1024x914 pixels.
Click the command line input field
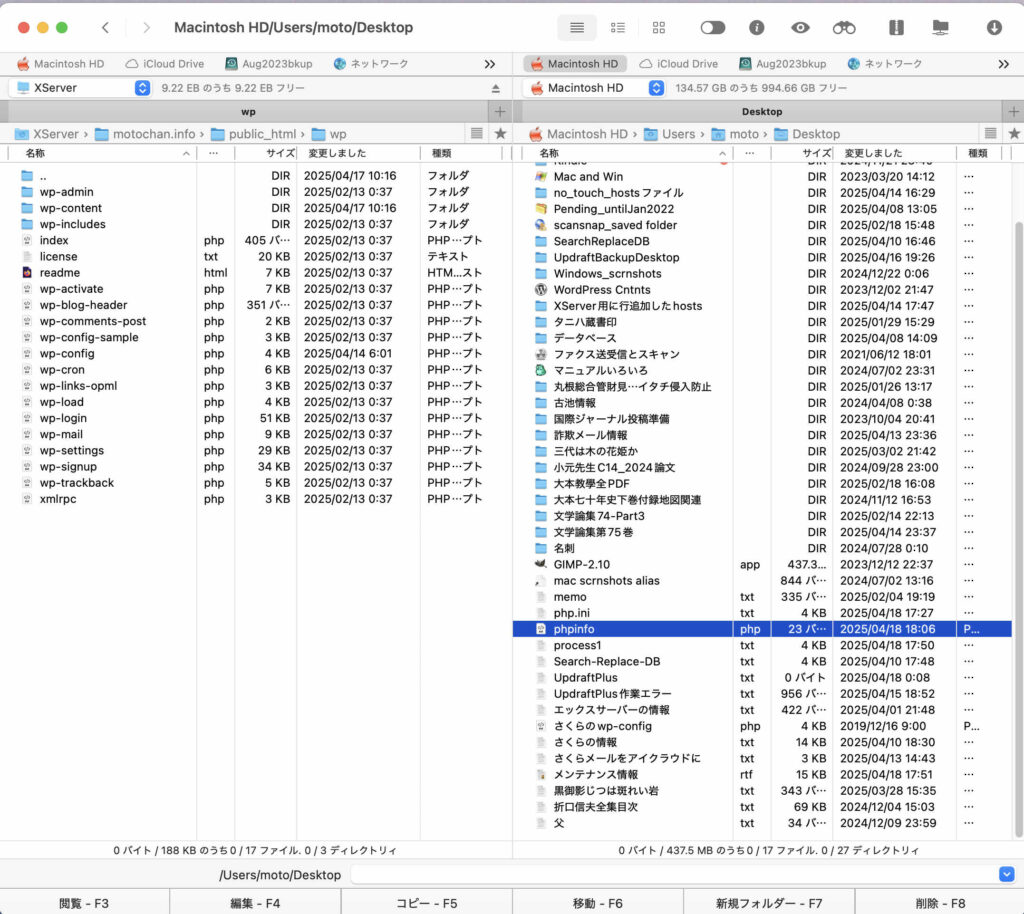[x=674, y=874]
